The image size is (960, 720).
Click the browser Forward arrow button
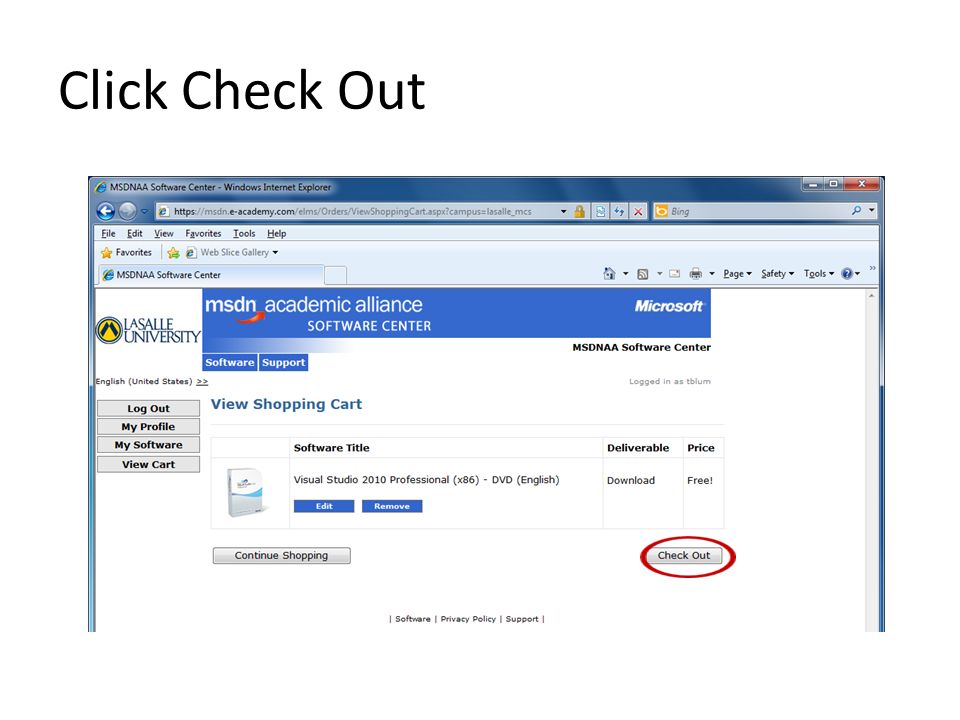[x=127, y=211]
